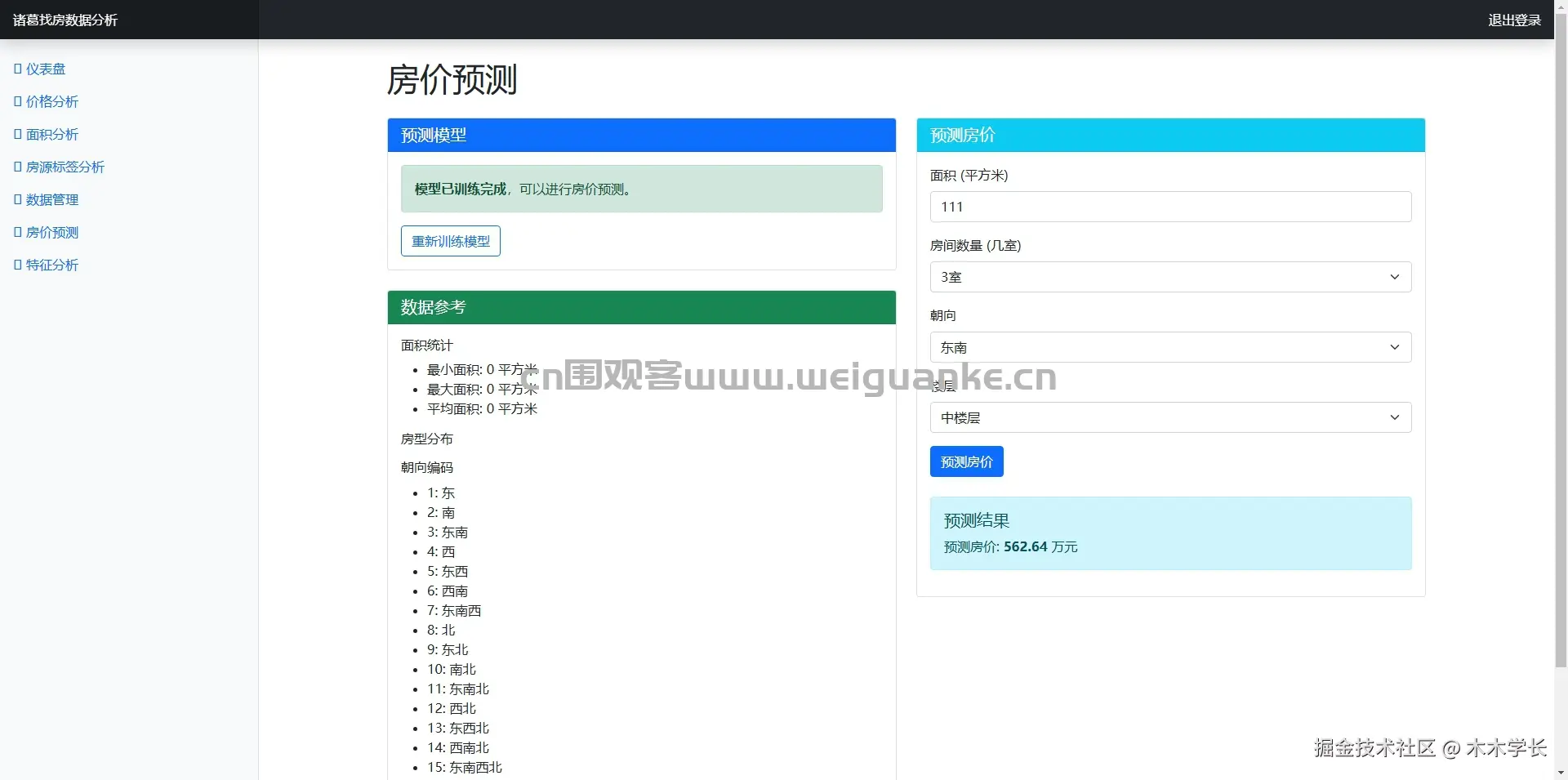Click the 模型已训练完成 status message
This screenshot has height=780, width=1568.
click(642, 189)
